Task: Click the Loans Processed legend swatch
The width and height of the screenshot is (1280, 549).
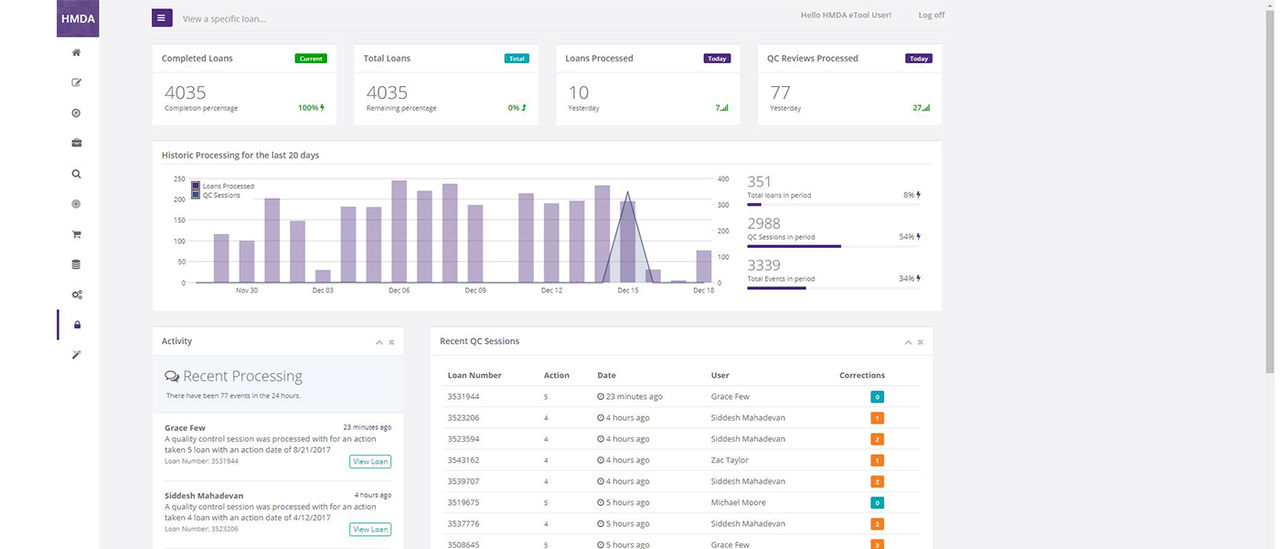Action: pyautogui.click(x=196, y=186)
